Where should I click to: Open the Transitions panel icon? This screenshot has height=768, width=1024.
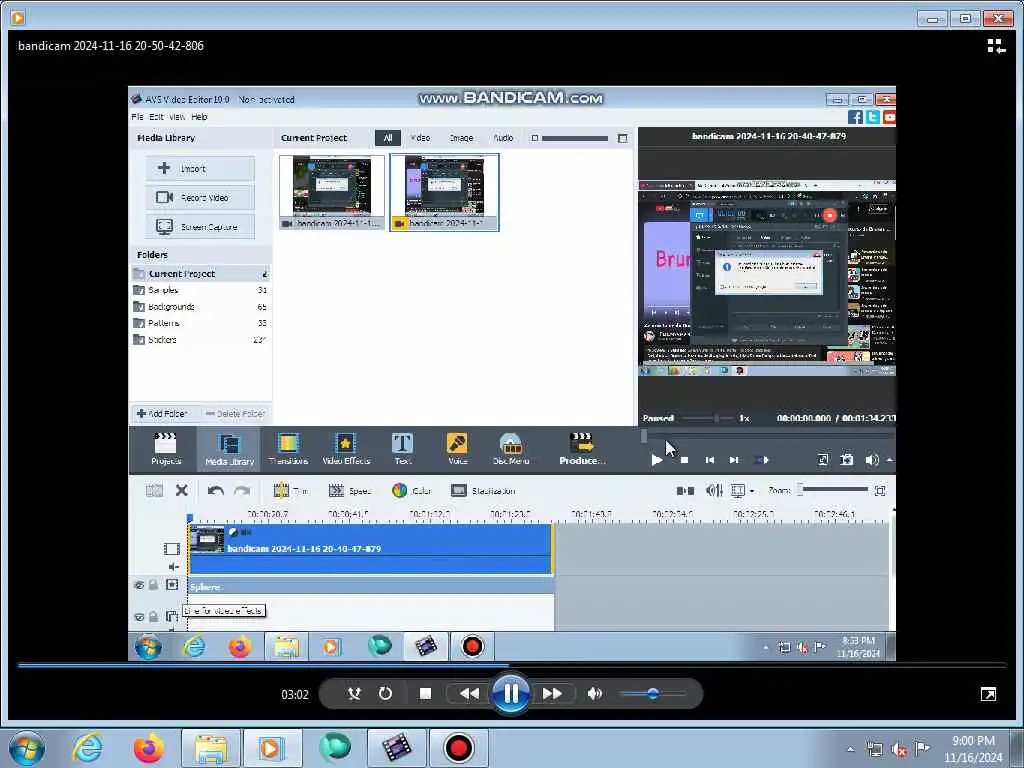point(288,449)
